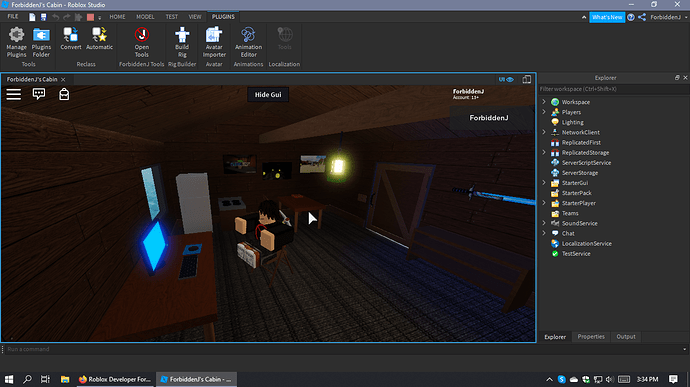Screen dimensions: 690x387
Task: Stop the running playtest
Action: (90, 17)
